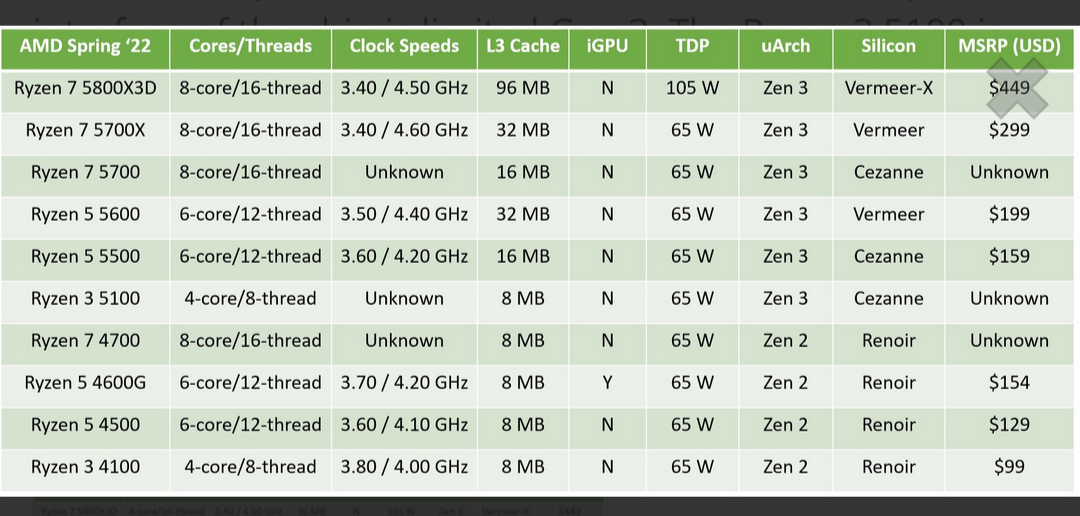Screen dimensions: 1080x516
Task: Click the Clock Speeds column header
Action: [404, 46]
